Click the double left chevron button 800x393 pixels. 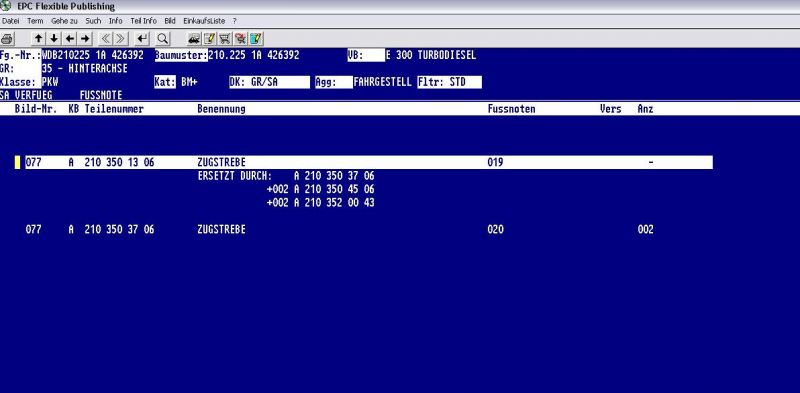pos(105,38)
